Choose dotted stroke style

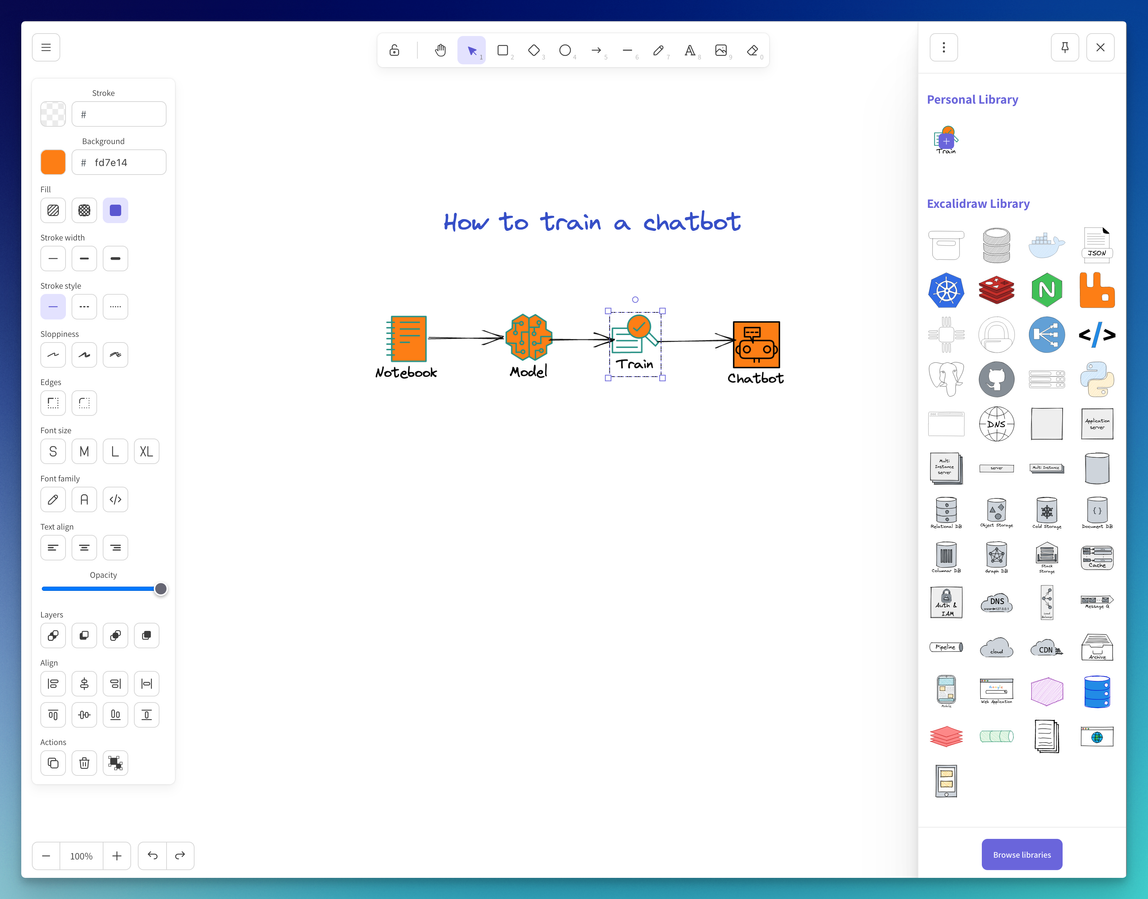click(x=116, y=307)
